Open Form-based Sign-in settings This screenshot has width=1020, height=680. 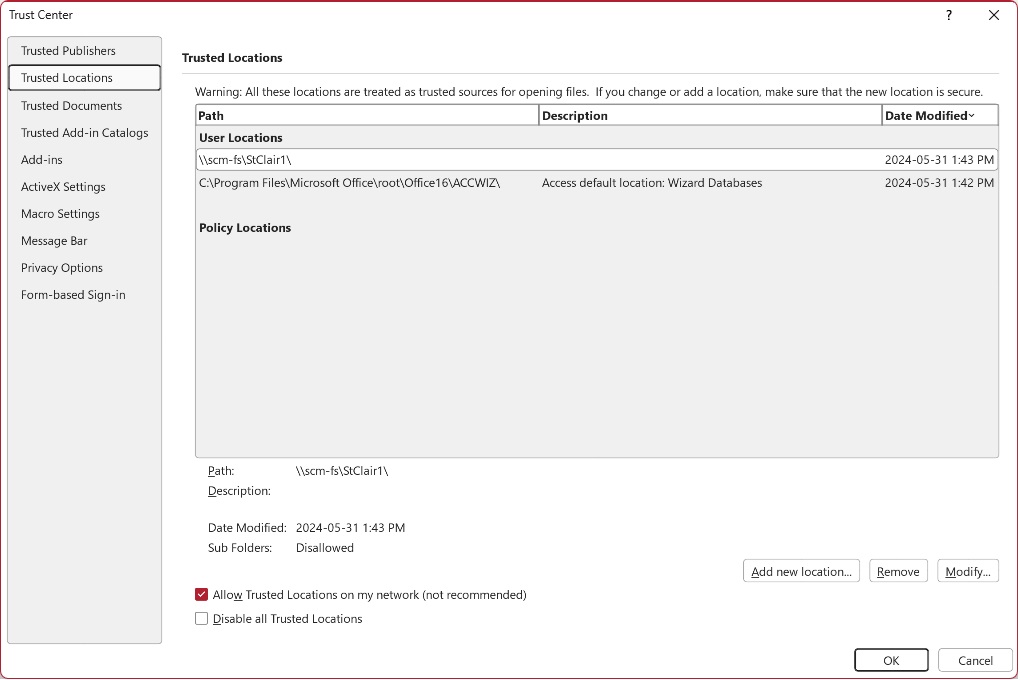[x=72, y=294]
